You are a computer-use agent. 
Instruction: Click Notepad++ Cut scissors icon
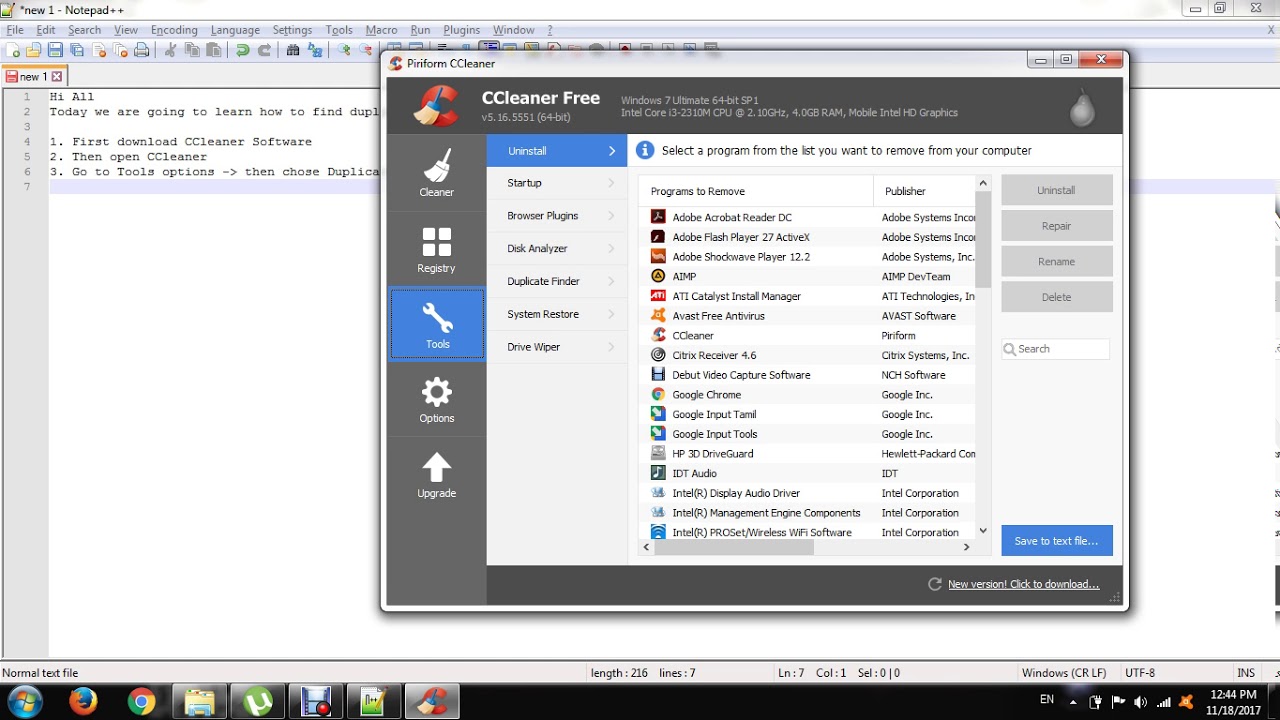[x=170, y=50]
